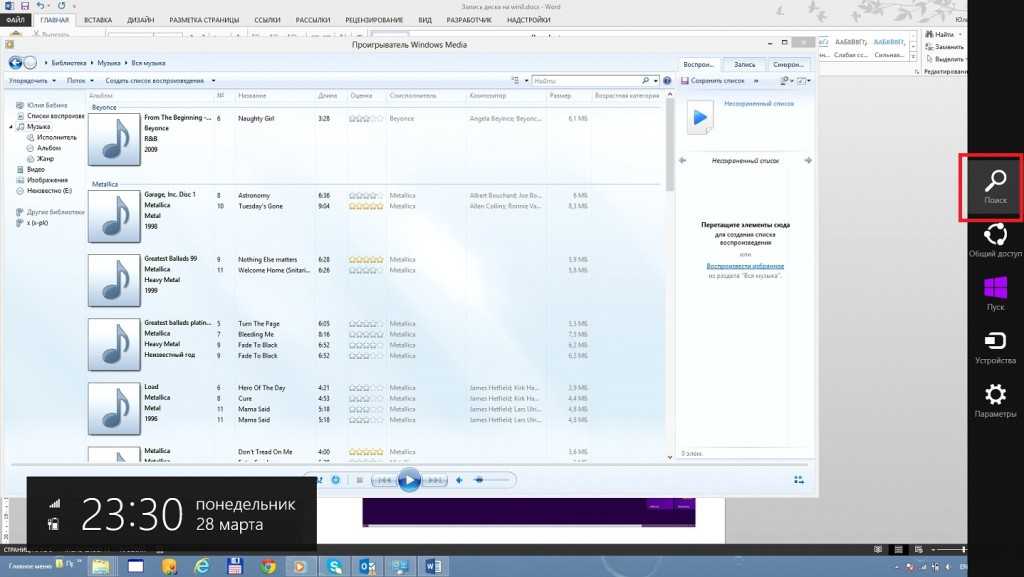Open File Explorer from the taskbar
1024x577 pixels.
tap(101, 566)
